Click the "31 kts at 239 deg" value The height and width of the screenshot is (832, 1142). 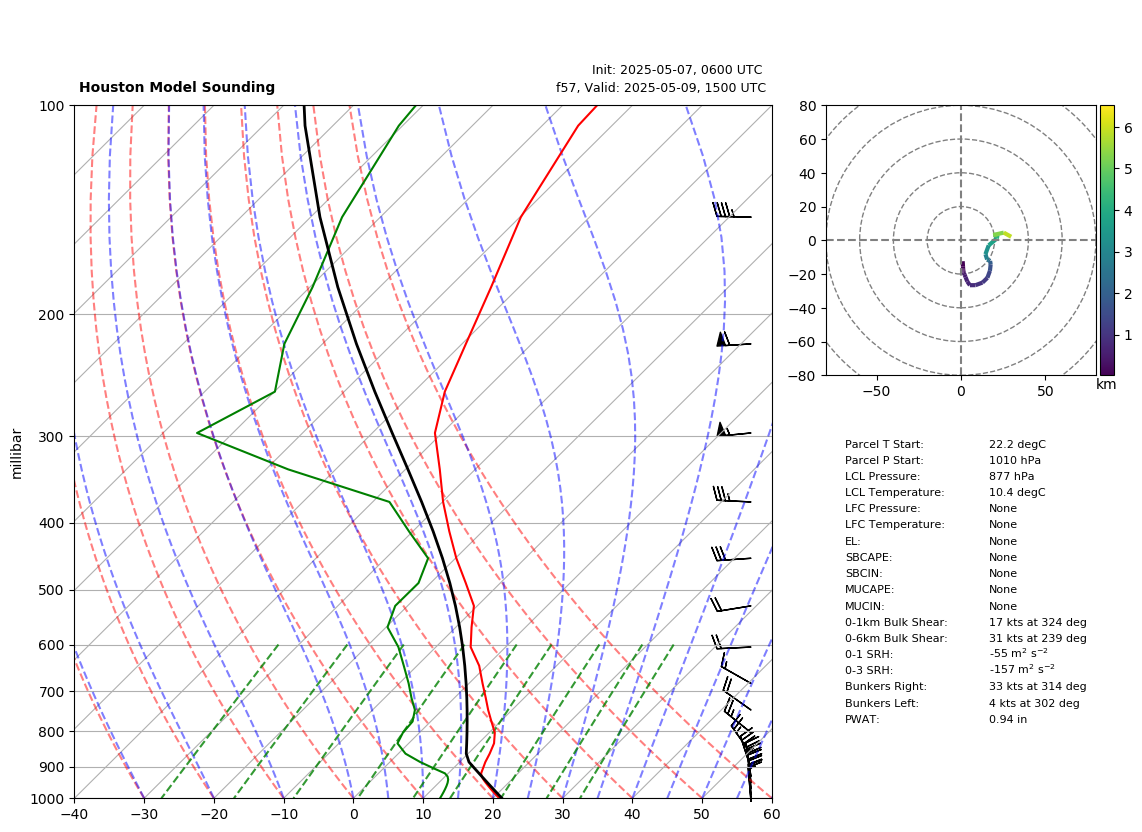coord(1038,638)
